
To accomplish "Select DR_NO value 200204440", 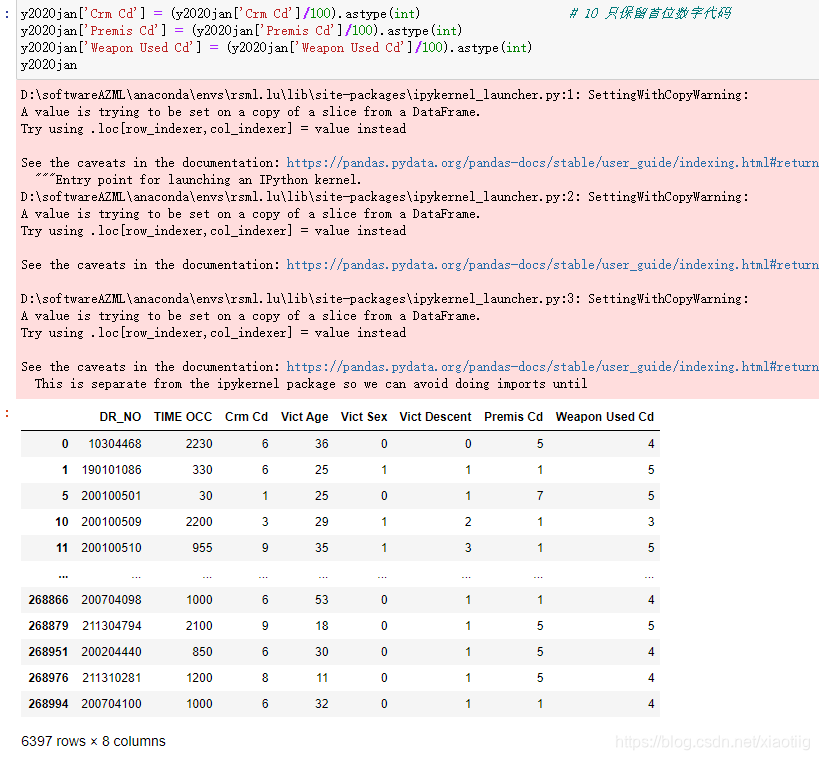I will (x=111, y=652).
